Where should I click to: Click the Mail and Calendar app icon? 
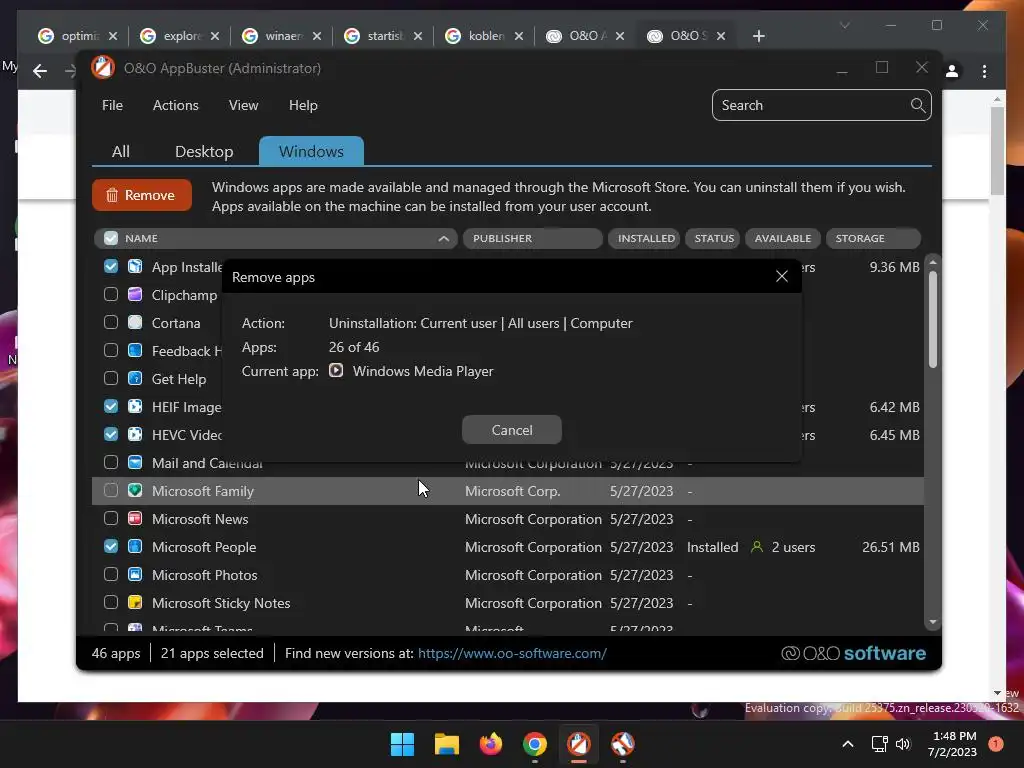point(135,462)
